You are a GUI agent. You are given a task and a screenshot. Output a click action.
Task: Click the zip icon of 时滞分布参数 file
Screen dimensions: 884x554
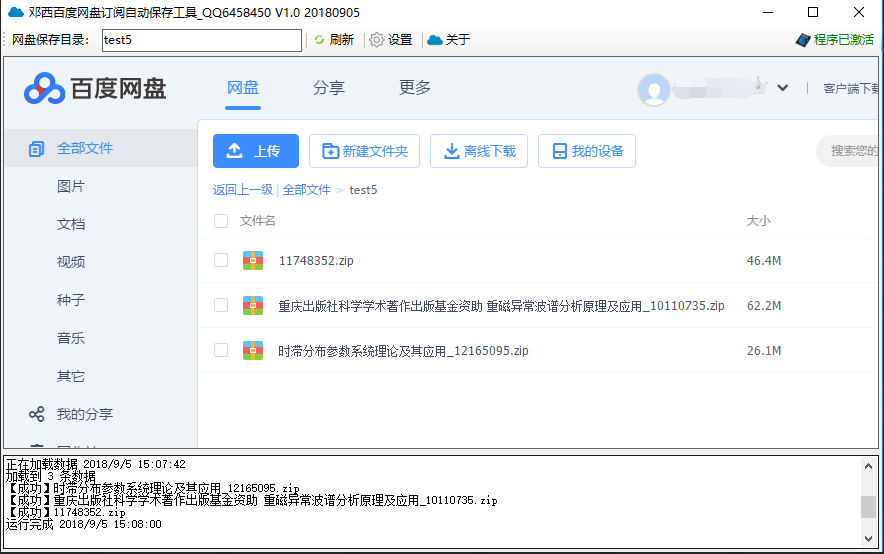[253, 351]
